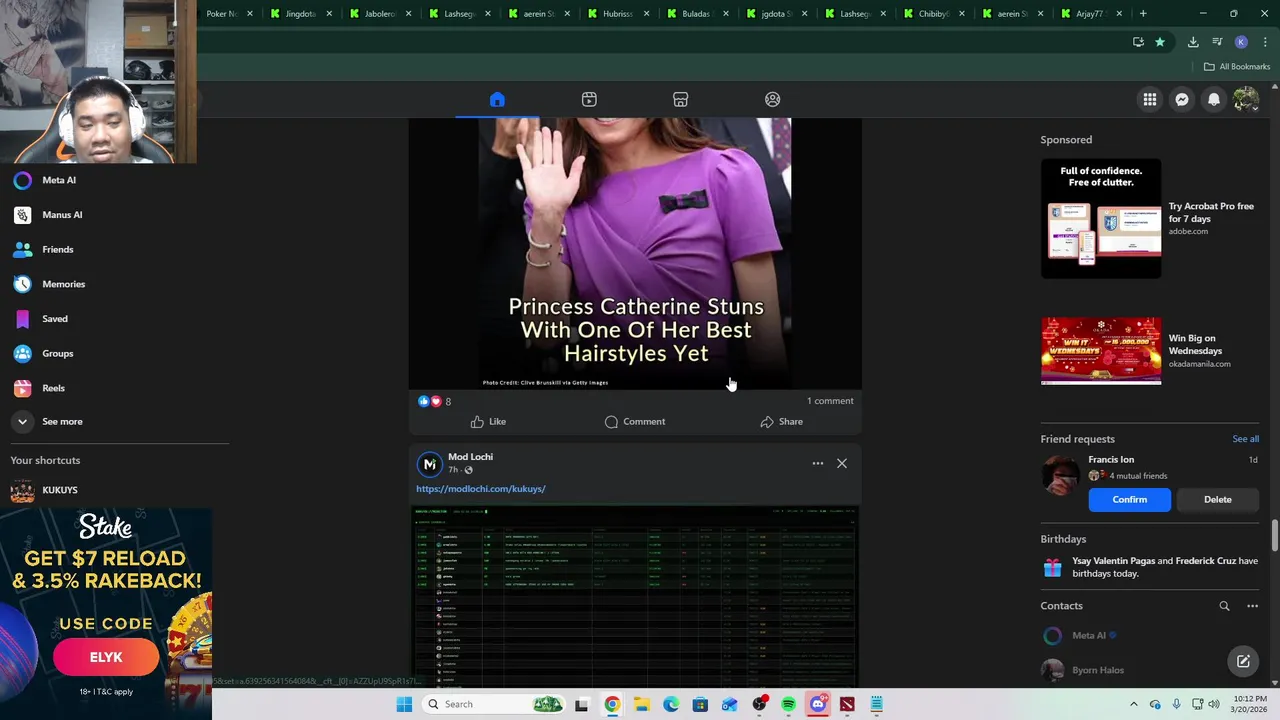The width and height of the screenshot is (1280, 720).
Task: Open Chrome media control icon
Action: click(x=1217, y=42)
